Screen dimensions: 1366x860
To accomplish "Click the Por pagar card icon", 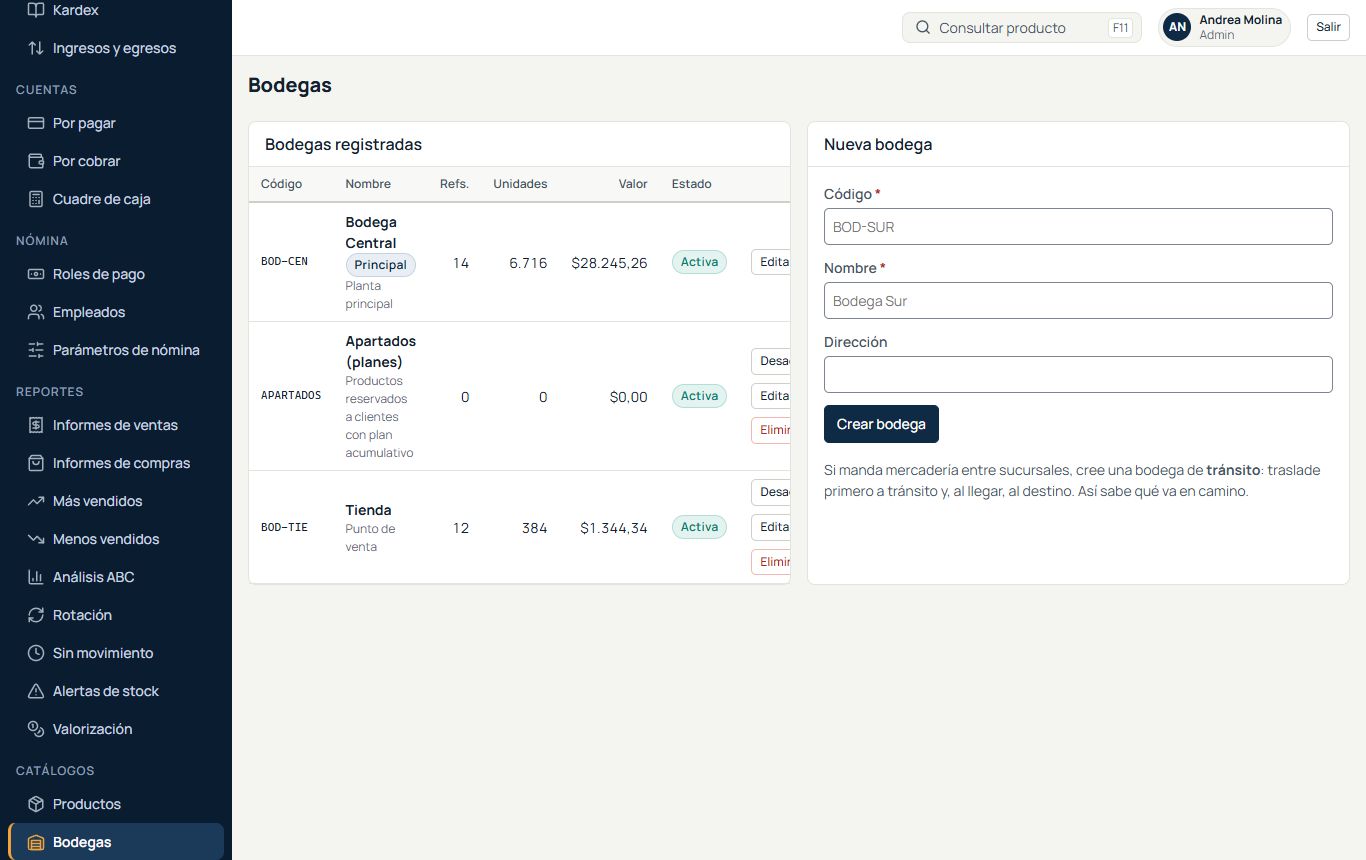I will point(36,123).
